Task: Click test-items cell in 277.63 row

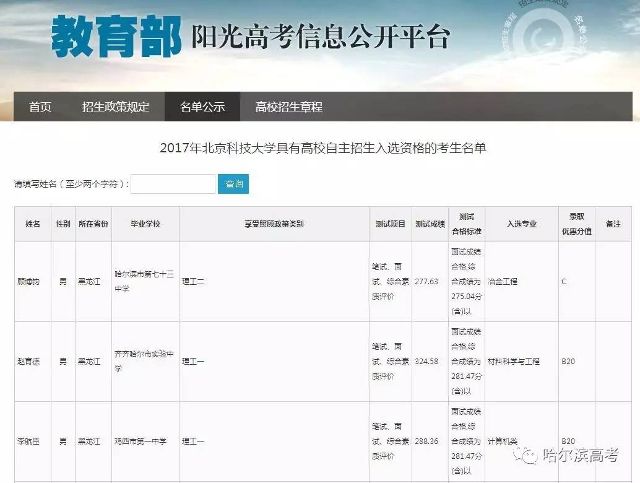Action: tap(391, 281)
